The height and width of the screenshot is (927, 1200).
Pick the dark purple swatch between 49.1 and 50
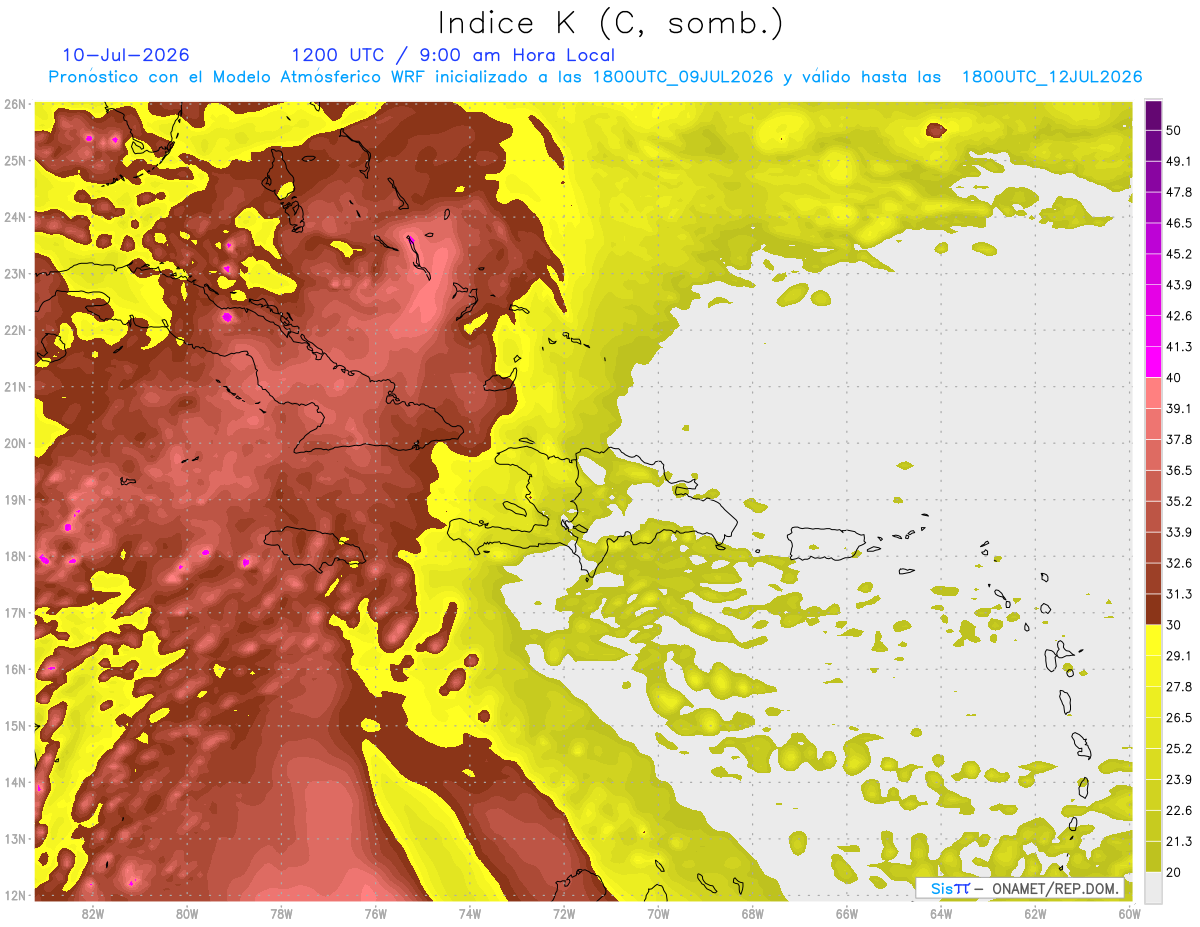click(x=1153, y=145)
